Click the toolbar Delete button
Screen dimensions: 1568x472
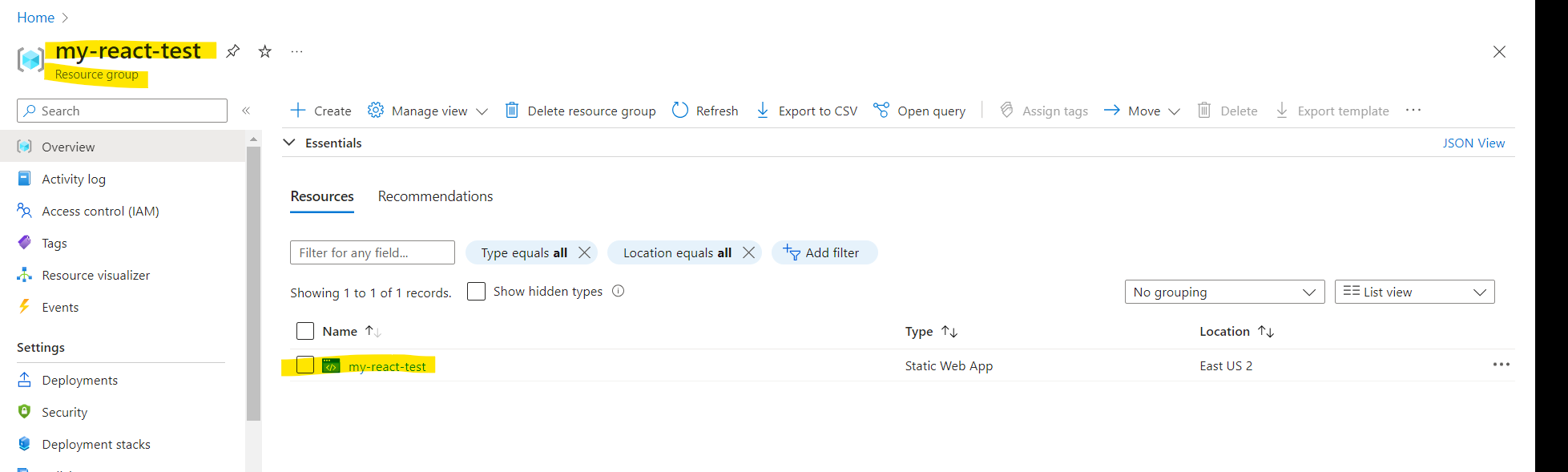1227,111
